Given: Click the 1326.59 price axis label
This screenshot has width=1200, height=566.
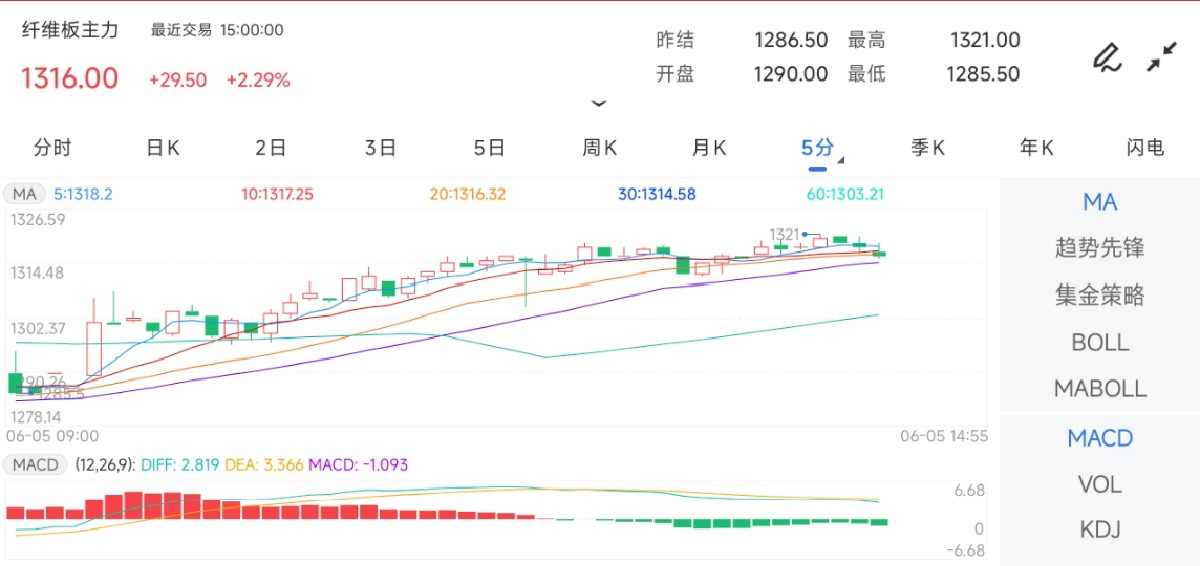Looking at the screenshot, I should click(38, 219).
